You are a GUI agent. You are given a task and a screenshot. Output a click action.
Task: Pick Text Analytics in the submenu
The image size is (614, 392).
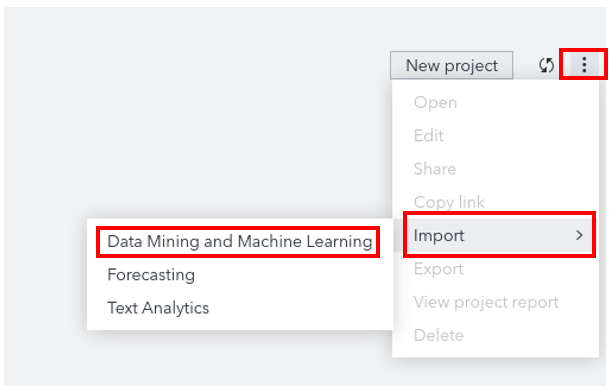coord(158,308)
